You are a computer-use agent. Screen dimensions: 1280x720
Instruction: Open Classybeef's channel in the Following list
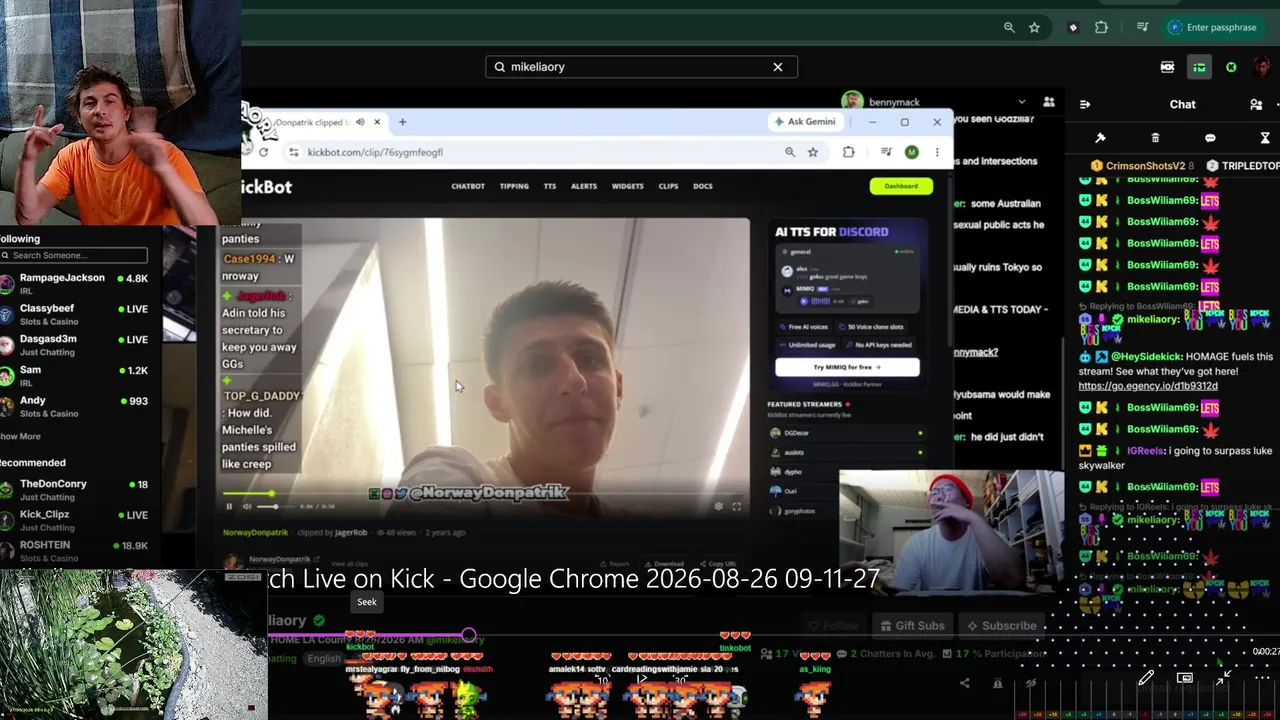click(76, 314)
